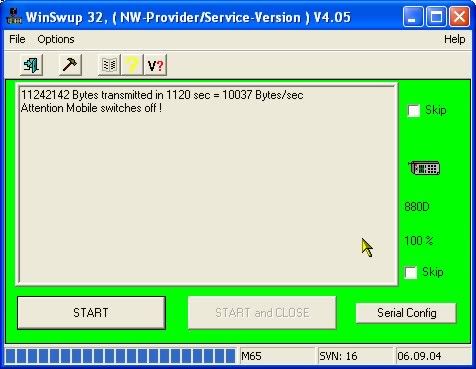Open the Serial Config button

coord(406,313)
